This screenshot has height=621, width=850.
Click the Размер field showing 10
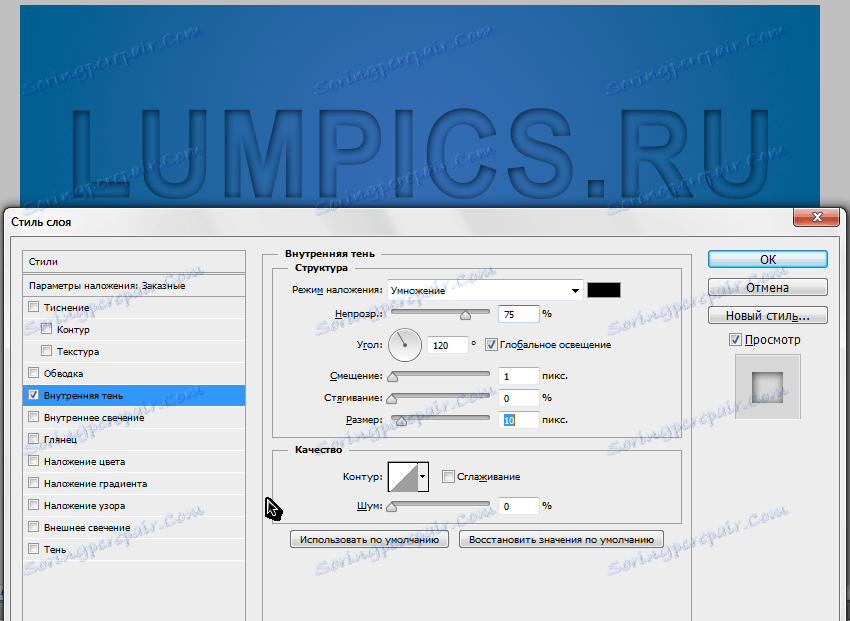click(x=519, y=420)
